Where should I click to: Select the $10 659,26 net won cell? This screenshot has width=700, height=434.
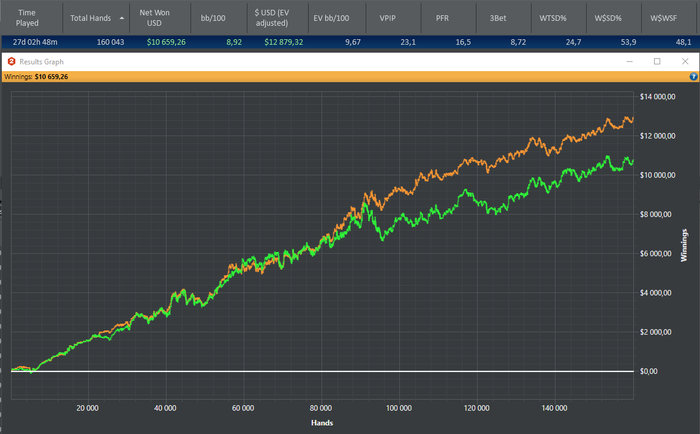pos(166,42)
